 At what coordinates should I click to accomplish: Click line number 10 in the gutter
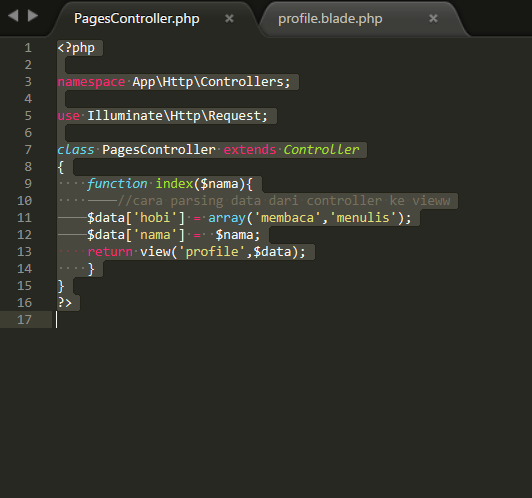point(24,201)
